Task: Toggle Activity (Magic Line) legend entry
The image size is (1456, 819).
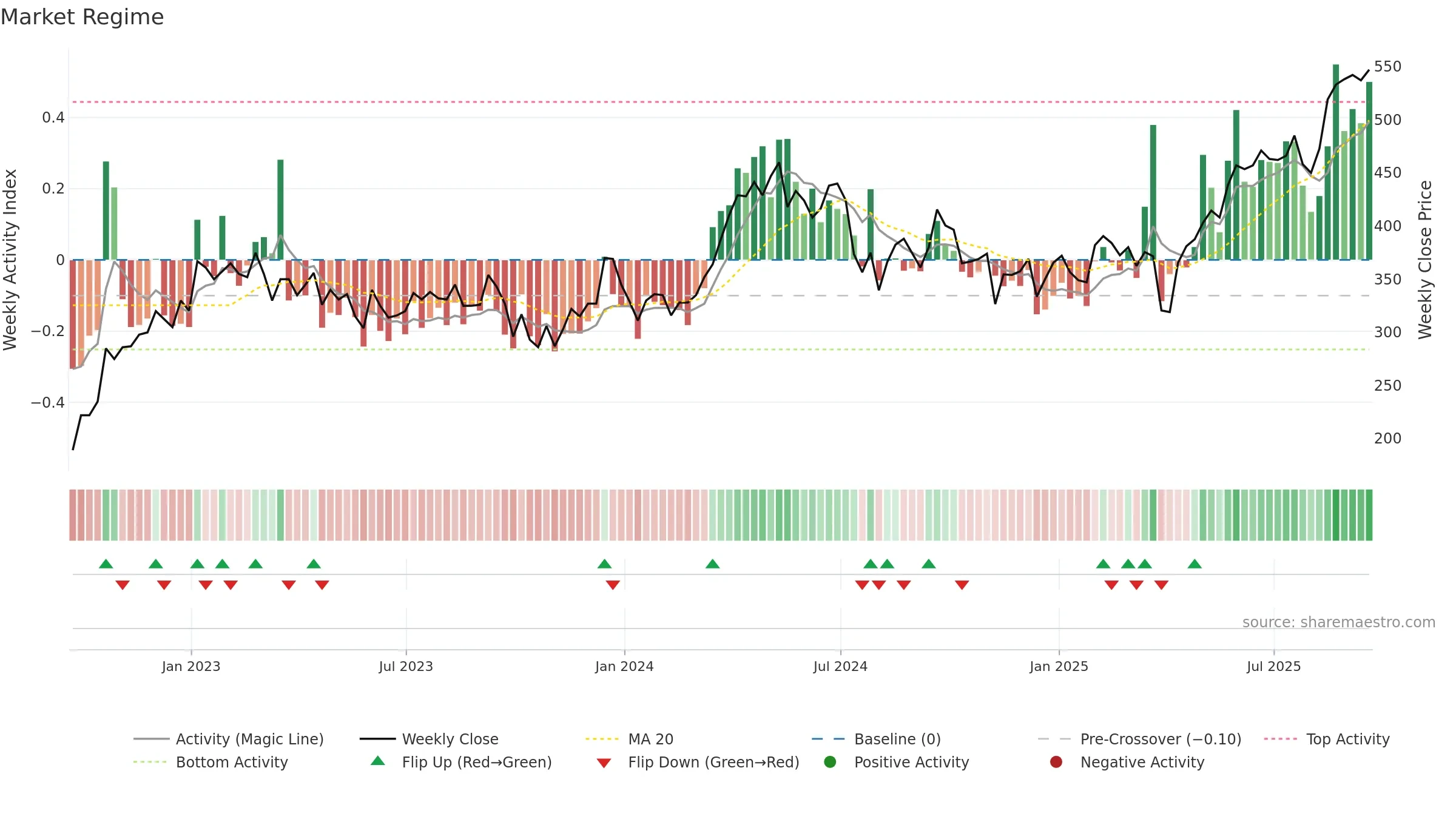Action: (x=229, y=739)
